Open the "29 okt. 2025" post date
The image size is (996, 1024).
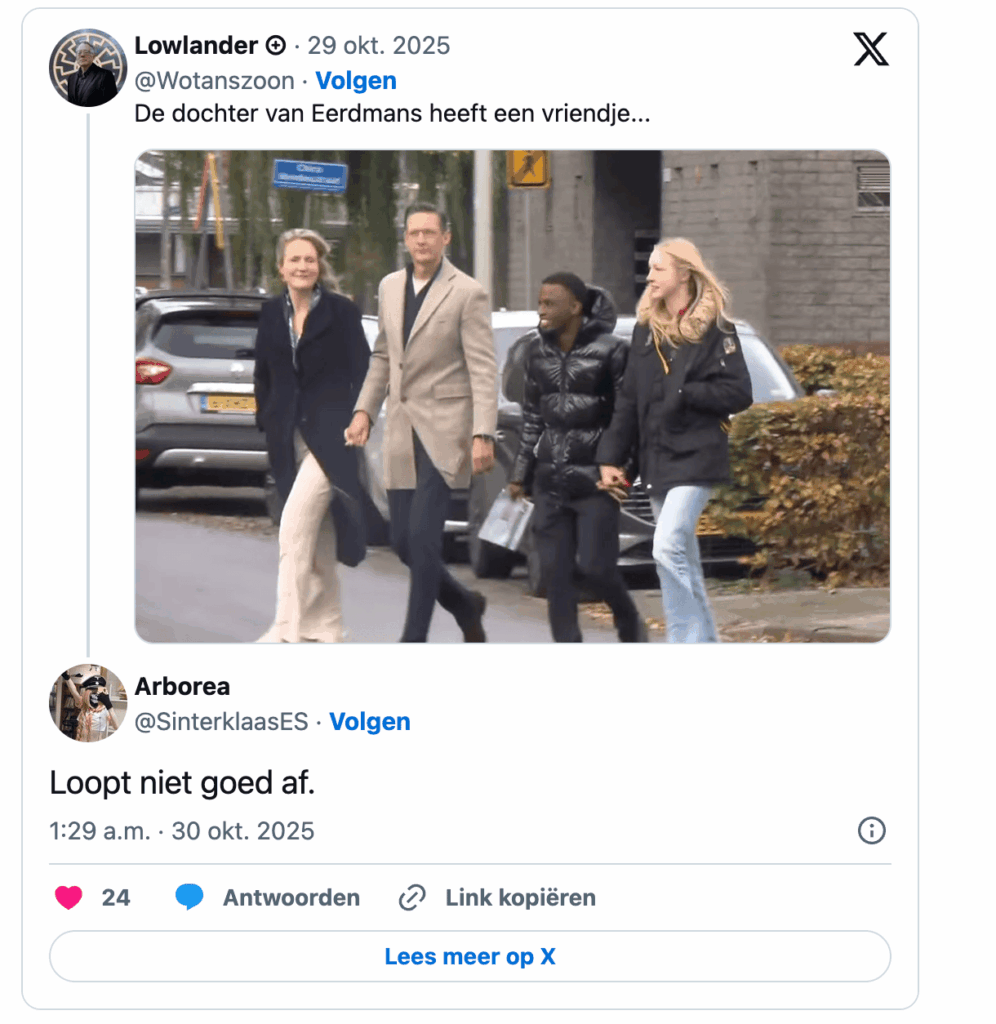379,46
